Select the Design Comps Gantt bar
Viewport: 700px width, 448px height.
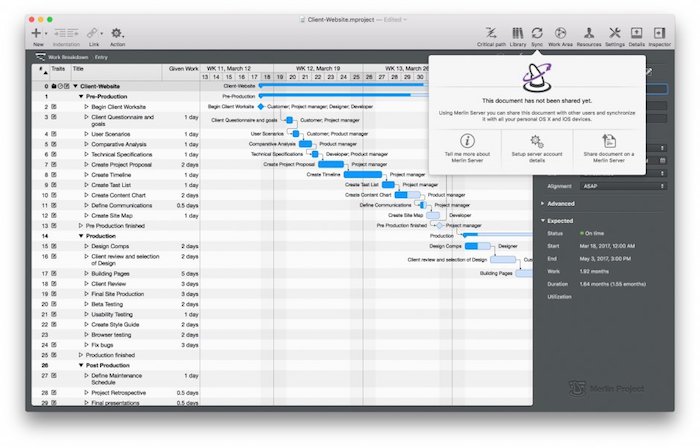(477, 246)
